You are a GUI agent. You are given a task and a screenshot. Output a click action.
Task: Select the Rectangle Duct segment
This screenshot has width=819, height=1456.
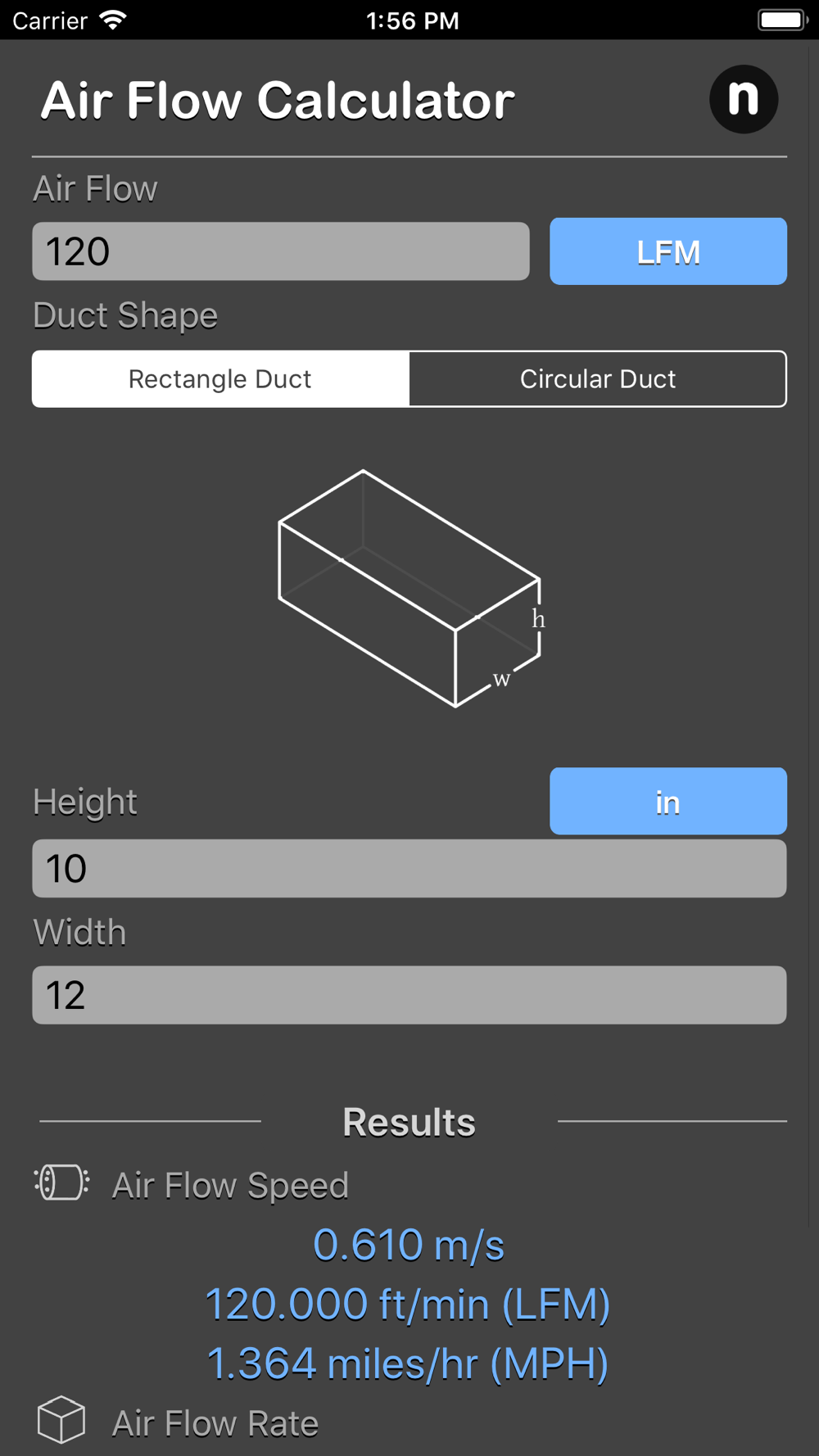tap(220, 379)
